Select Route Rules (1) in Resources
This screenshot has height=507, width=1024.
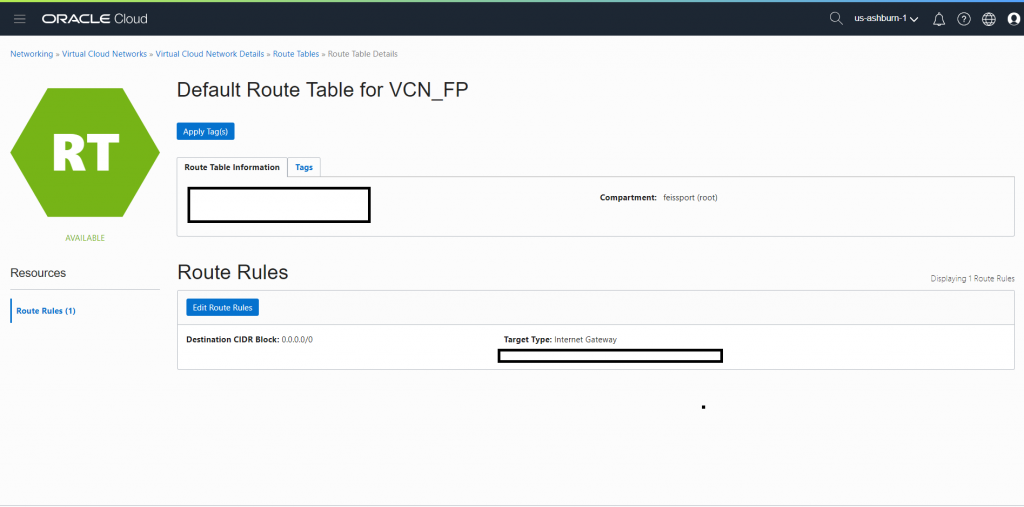46,311
